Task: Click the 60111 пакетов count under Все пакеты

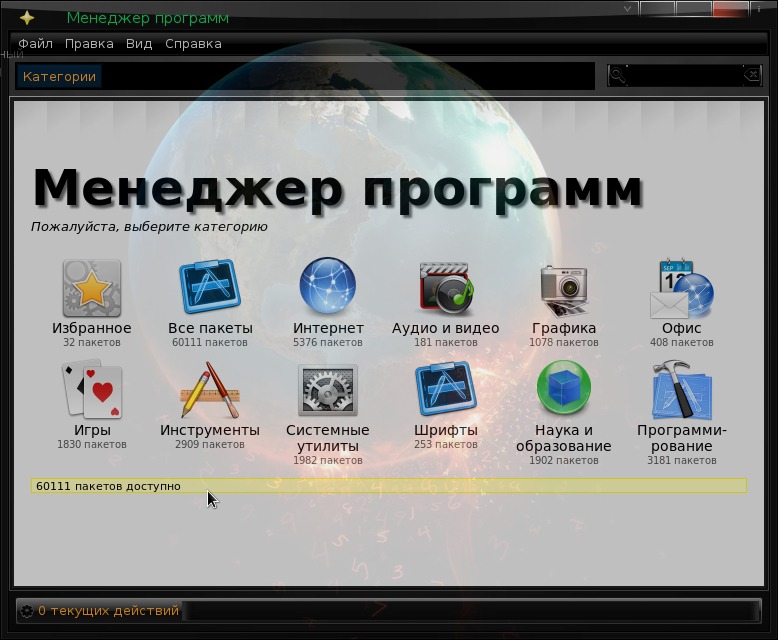Action: 210,342
